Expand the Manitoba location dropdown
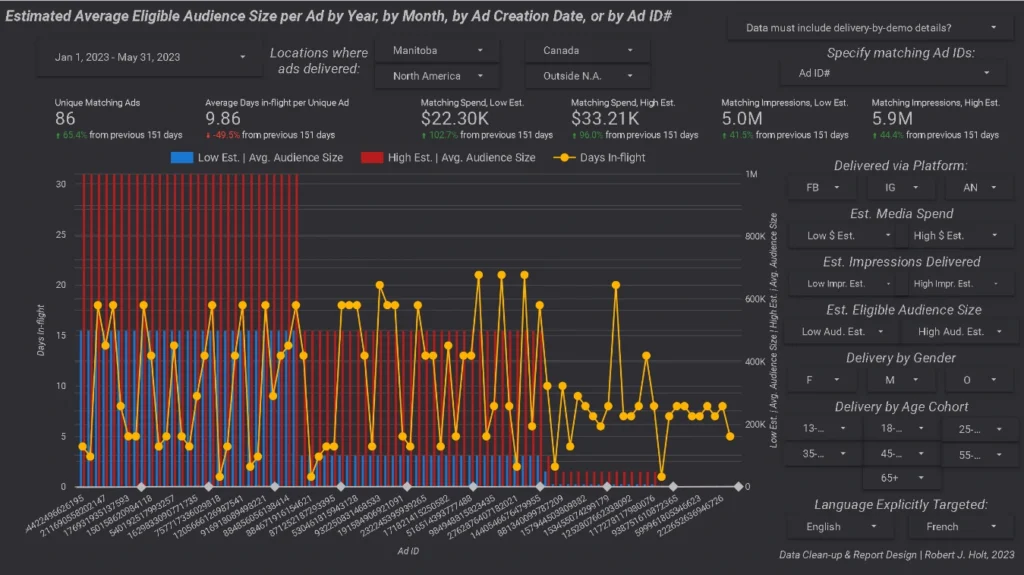This screenshot has width=1024, height=575. click(x=436, y=50)
